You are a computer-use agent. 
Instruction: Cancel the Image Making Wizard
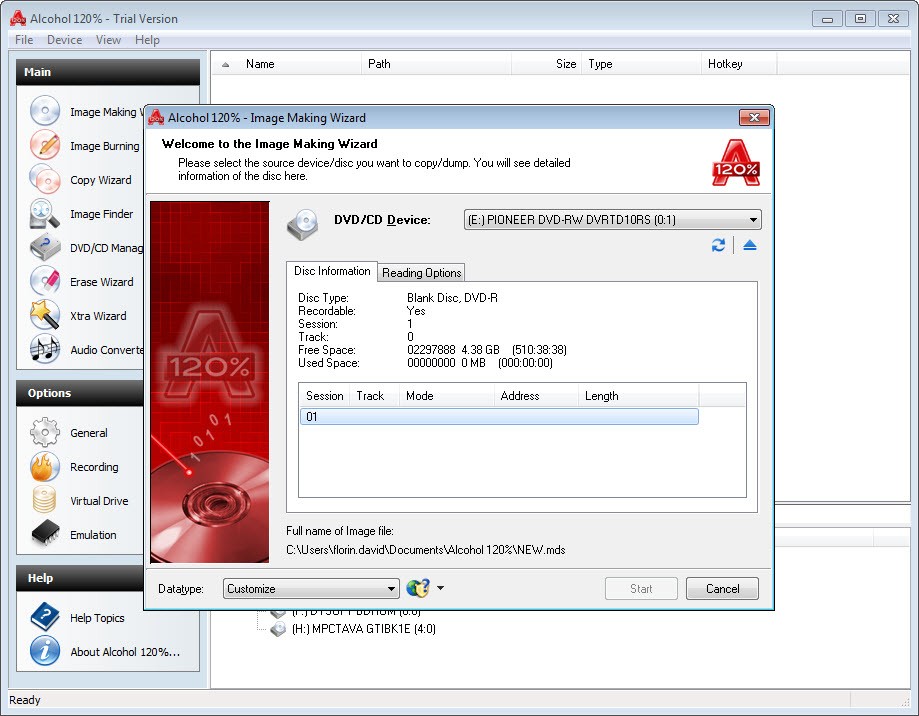click(722, 588)
